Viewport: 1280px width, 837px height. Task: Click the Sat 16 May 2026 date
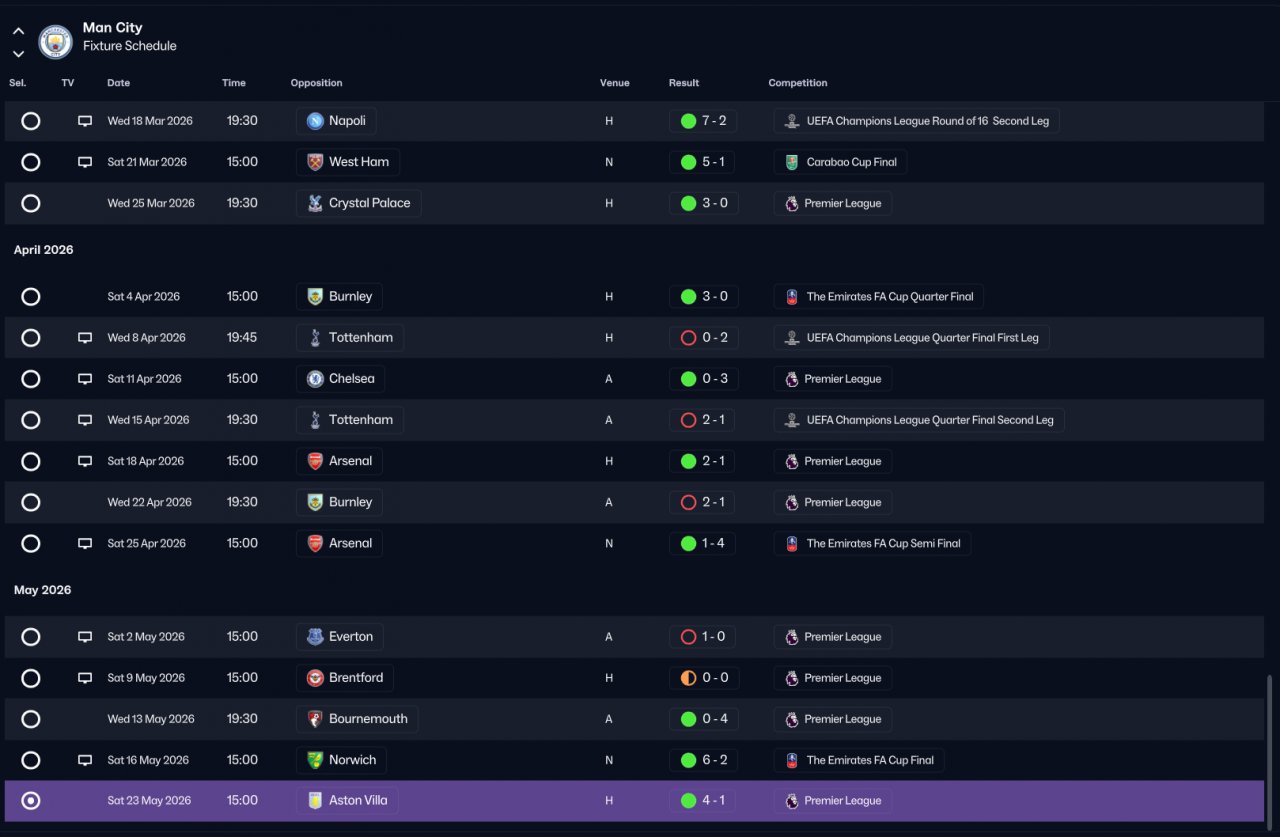(x=148, y=760)
